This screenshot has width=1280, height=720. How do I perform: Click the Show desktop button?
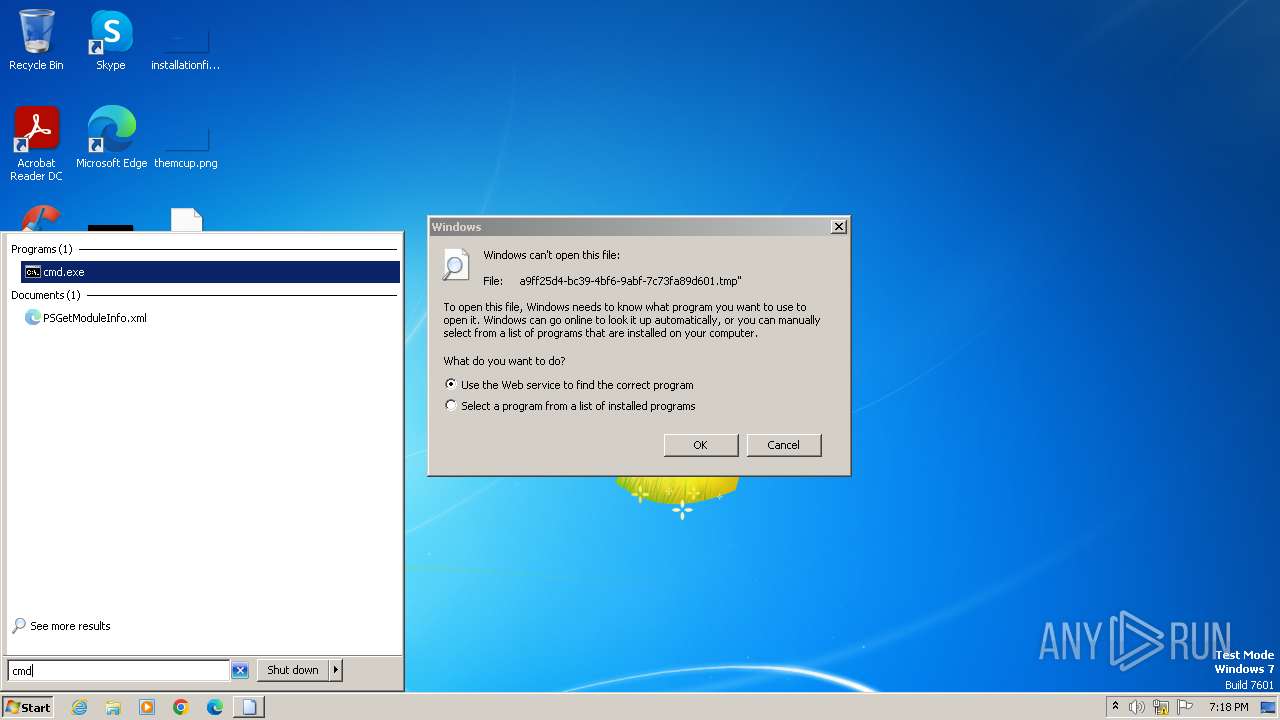click(x=1268, y=707)
